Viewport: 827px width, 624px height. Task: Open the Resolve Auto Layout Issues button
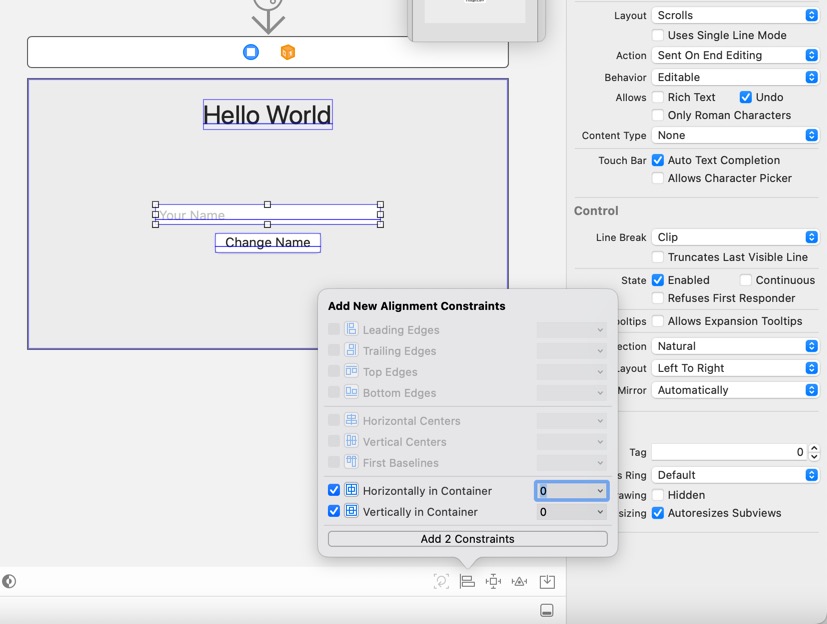tap(520, 581)
